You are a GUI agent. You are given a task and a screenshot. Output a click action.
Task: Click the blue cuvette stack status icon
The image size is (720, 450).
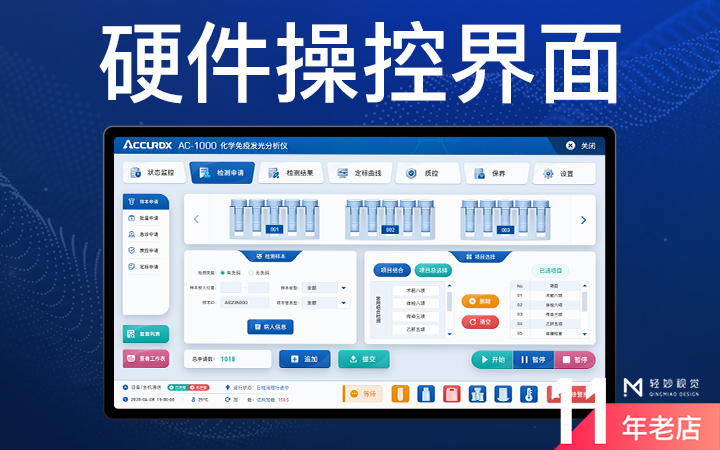(478, 394)
